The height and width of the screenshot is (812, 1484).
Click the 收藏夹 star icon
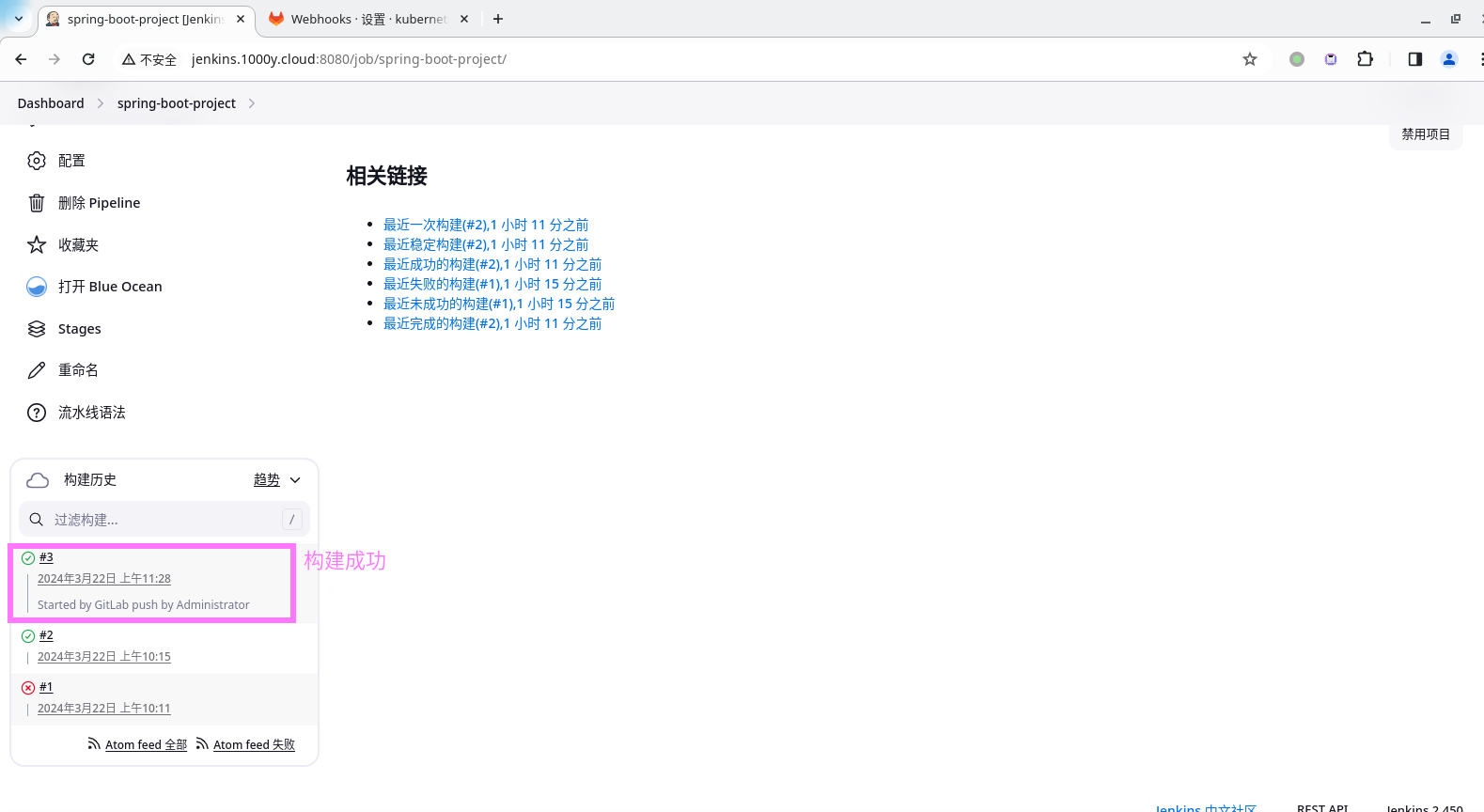coord(37,244)
